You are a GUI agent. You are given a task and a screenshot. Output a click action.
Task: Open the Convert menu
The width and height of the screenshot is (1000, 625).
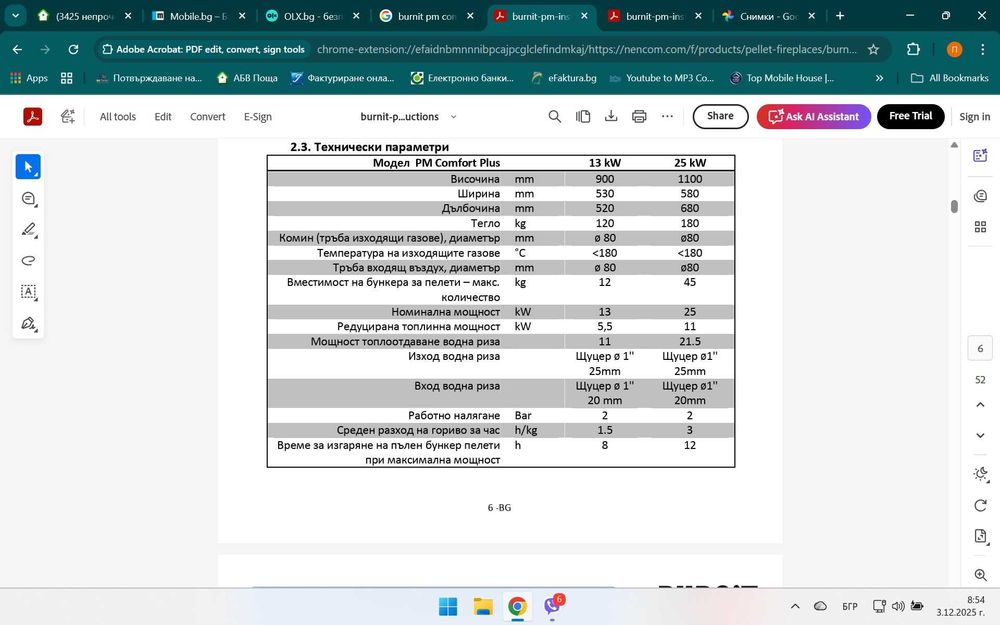(207, 117)
